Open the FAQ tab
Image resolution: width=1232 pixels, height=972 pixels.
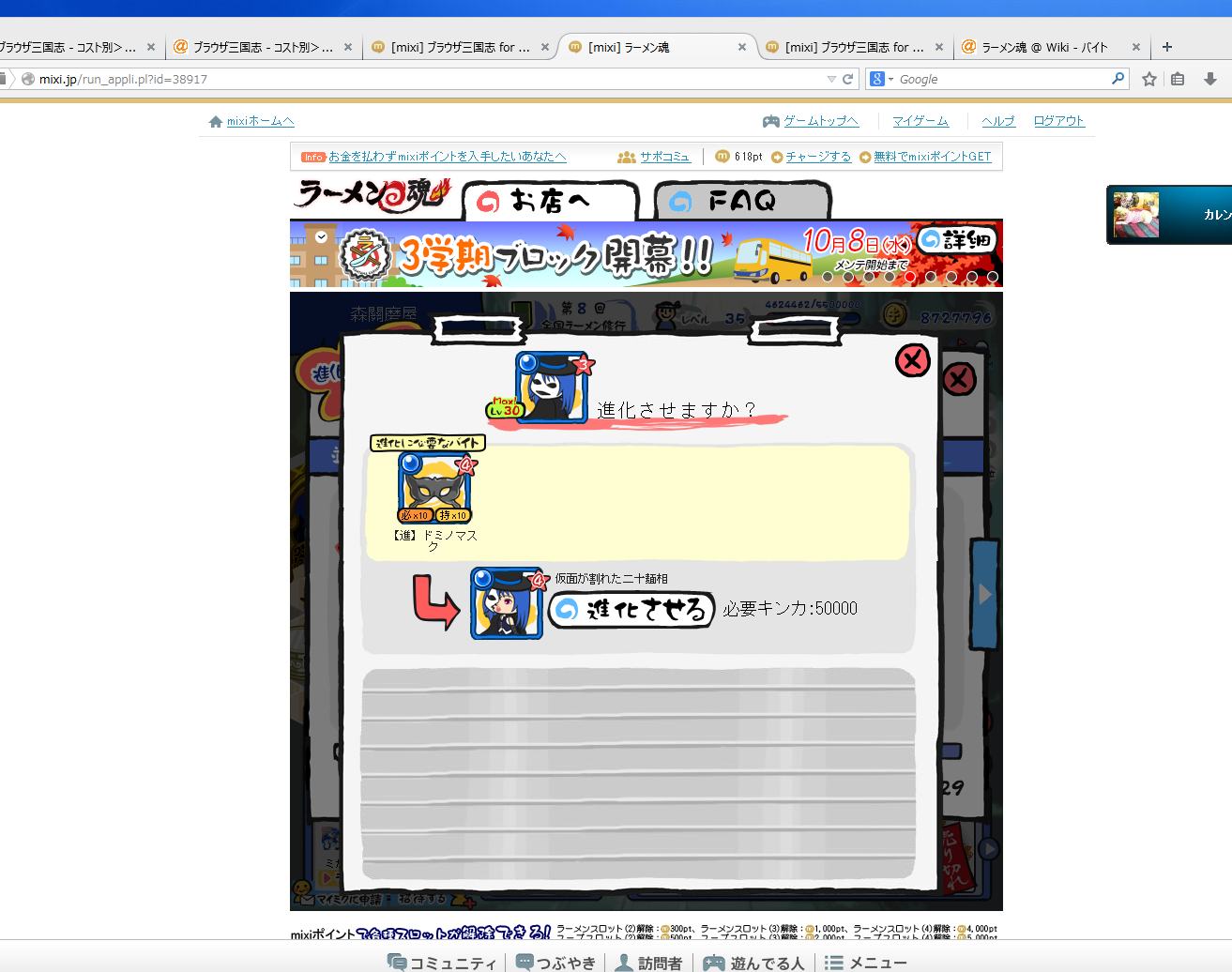742,201
